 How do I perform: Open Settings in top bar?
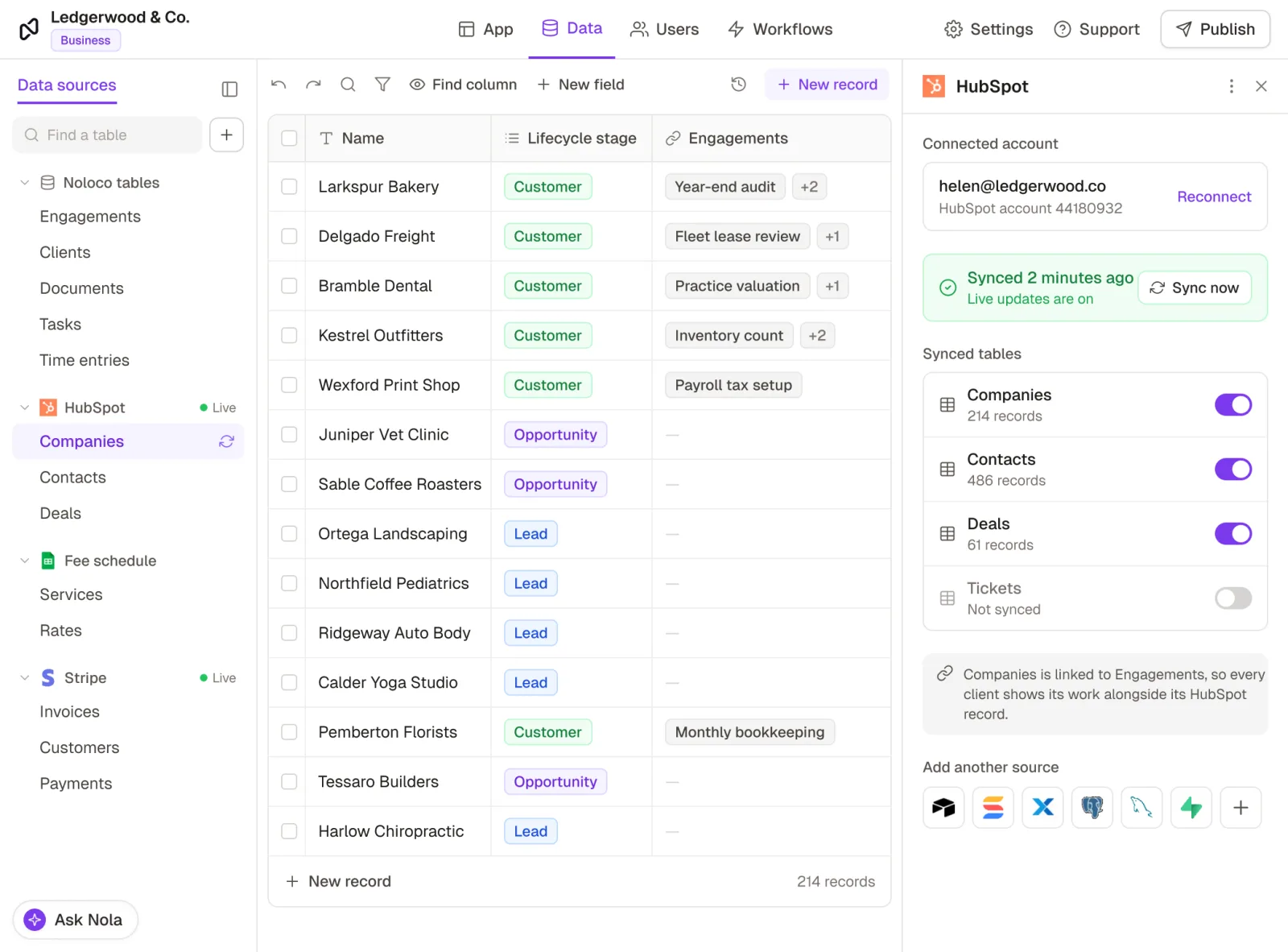989,29
